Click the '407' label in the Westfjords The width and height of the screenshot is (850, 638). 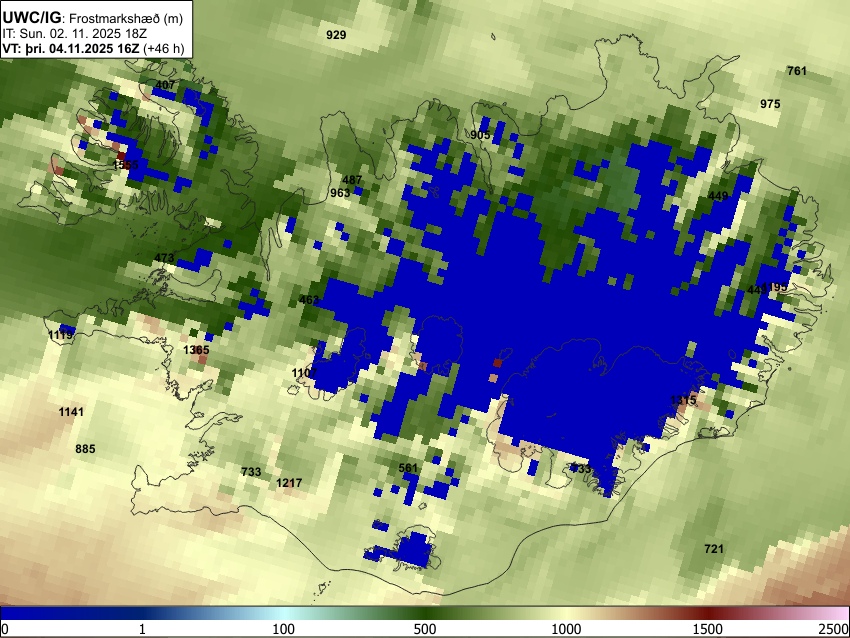165,85
